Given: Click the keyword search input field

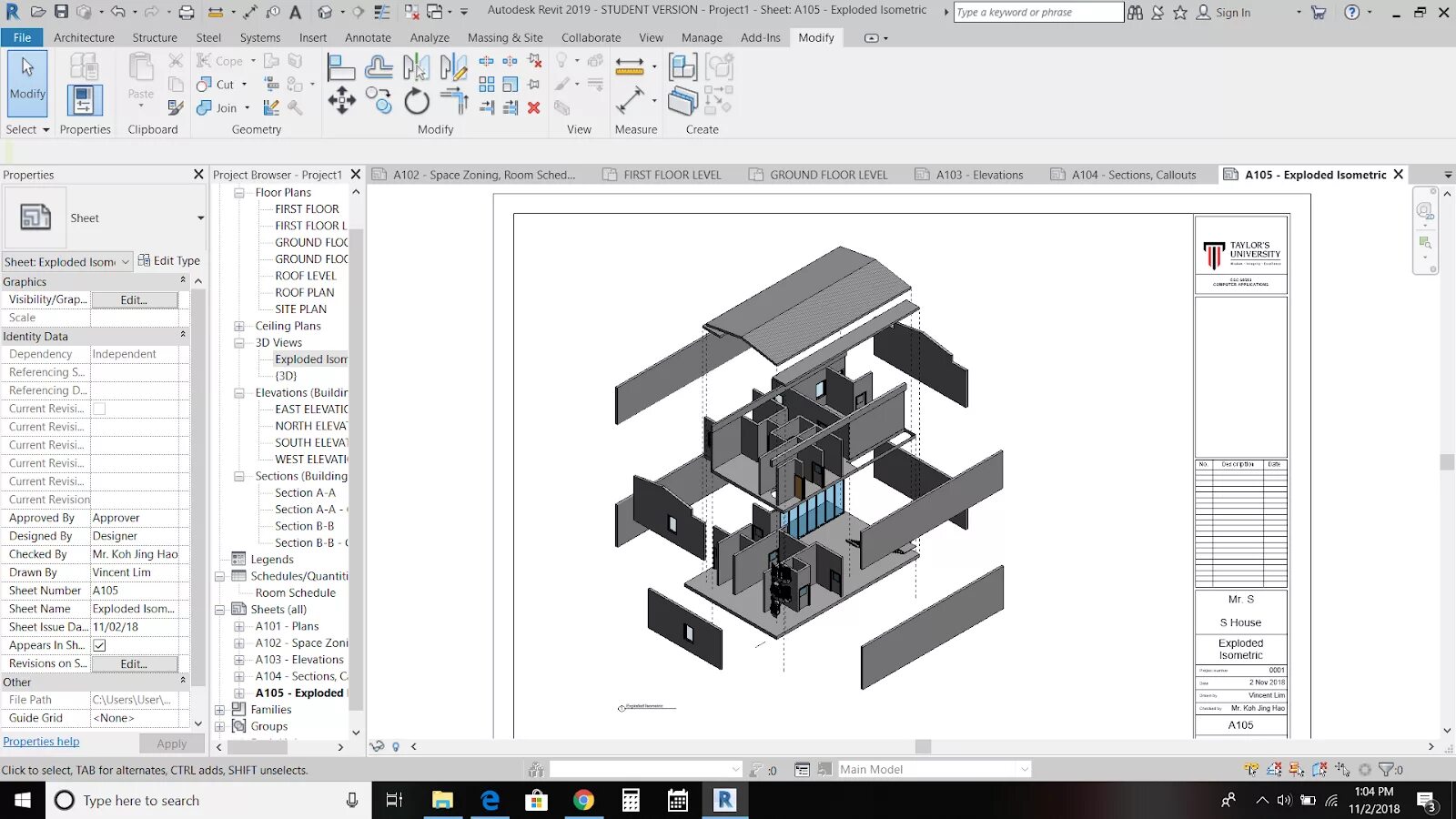Looking at the screenshot, I should (1037, 12).
